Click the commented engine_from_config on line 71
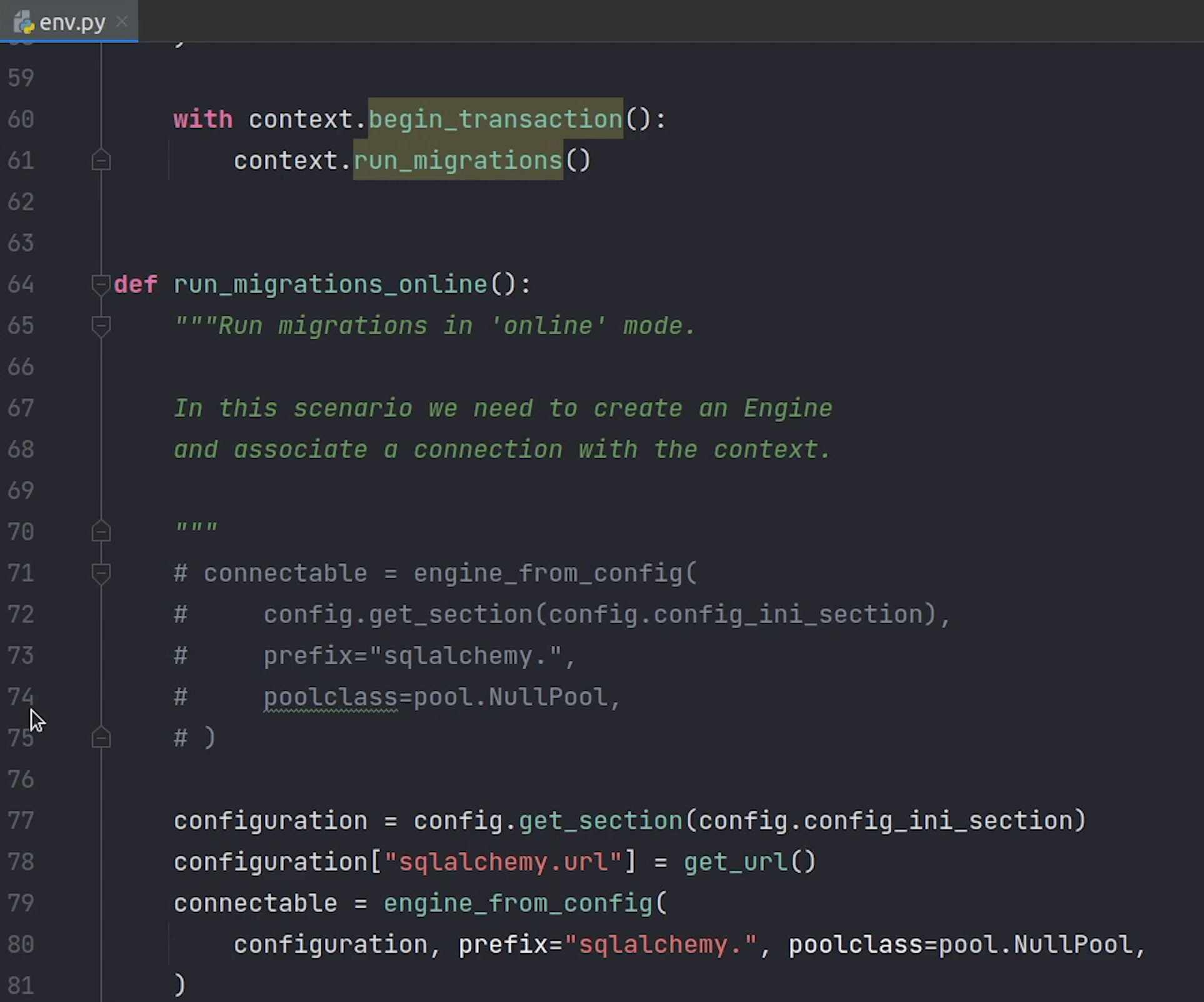 coord(548,573)
